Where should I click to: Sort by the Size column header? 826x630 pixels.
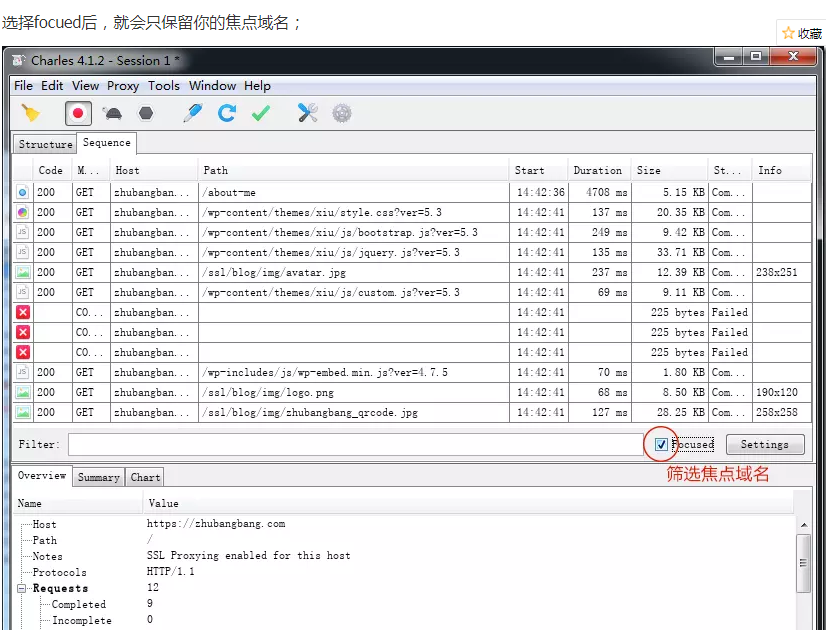670,170
